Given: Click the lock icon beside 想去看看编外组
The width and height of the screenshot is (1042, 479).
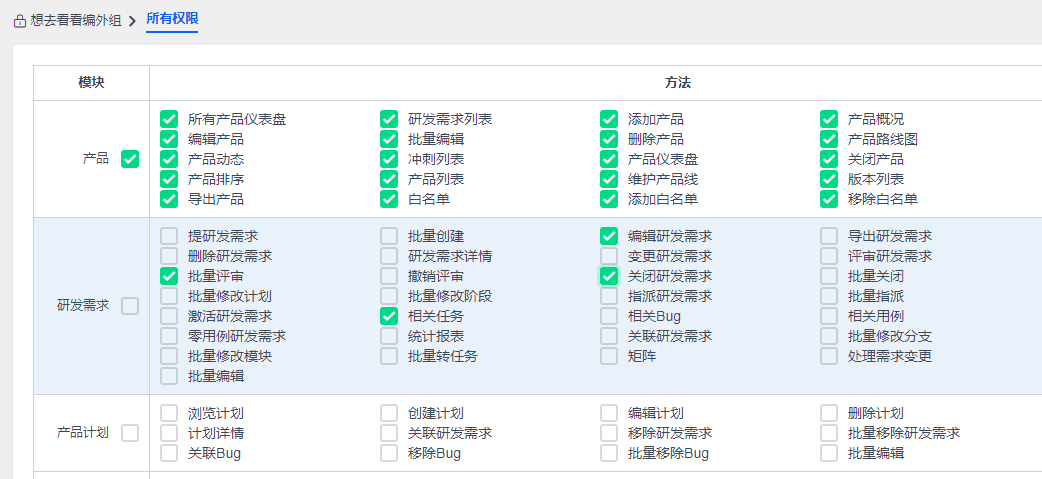Looking at the screenshot, I should (x=20, y=20).
